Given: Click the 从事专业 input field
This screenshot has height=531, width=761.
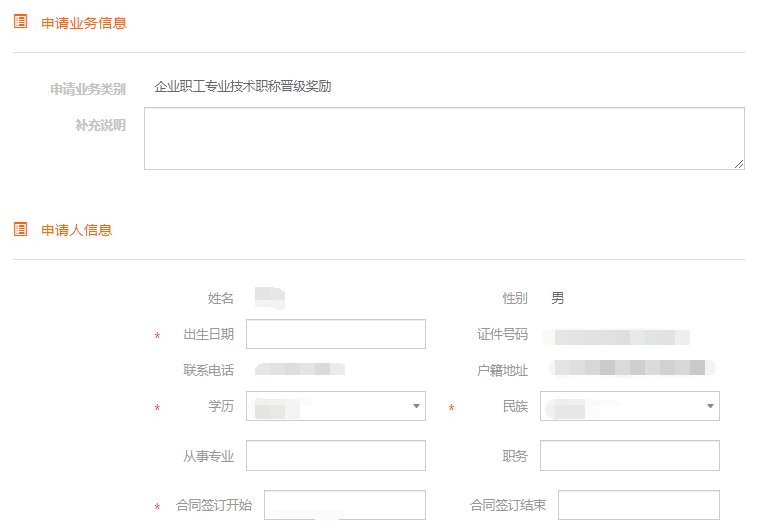Looking at the screenshot, I should click(x=335, y=456).
